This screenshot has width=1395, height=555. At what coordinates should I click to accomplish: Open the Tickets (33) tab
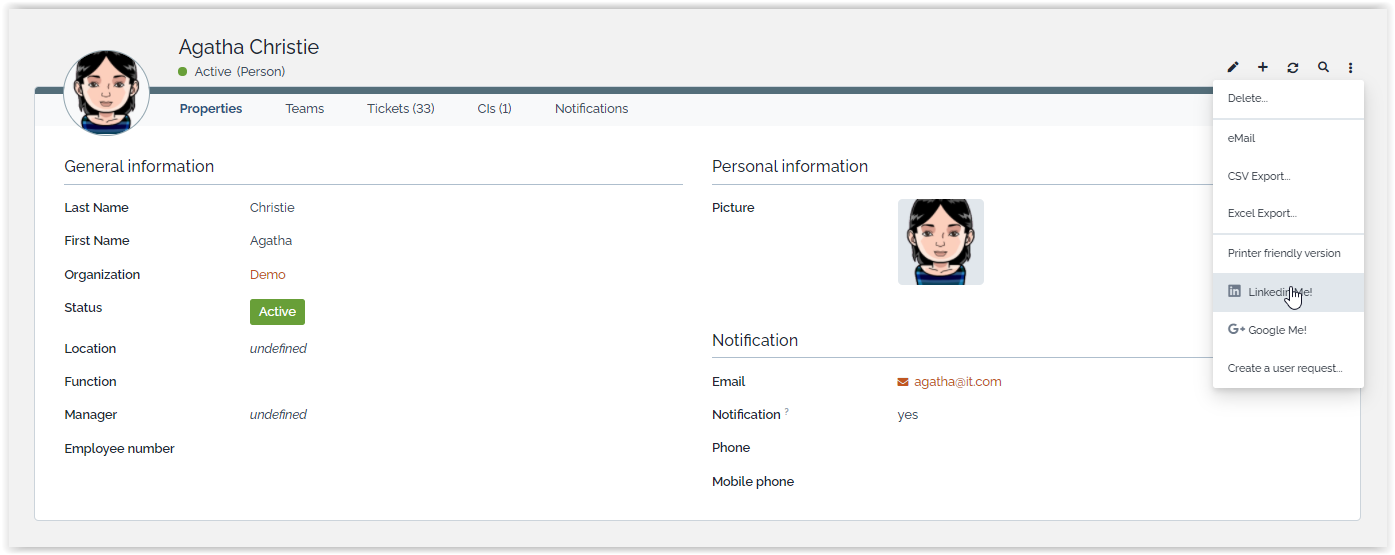400,109
